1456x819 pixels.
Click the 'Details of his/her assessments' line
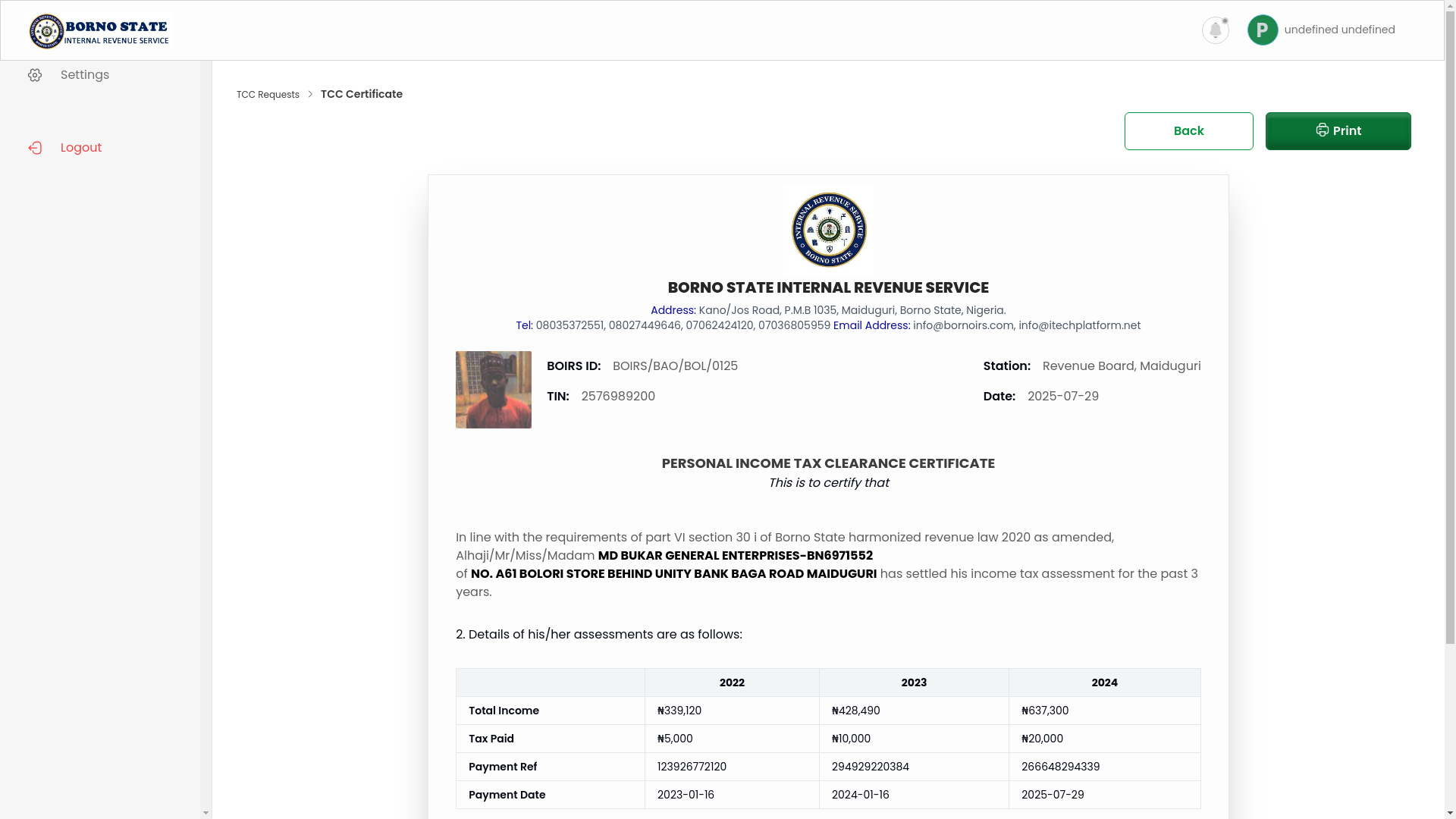[598, 635]
